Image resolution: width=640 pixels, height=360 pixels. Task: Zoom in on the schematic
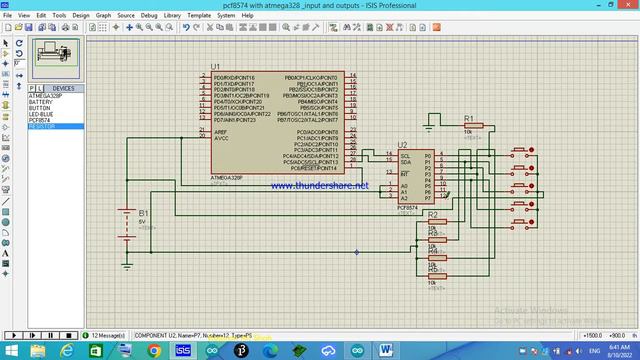(140, 27)
